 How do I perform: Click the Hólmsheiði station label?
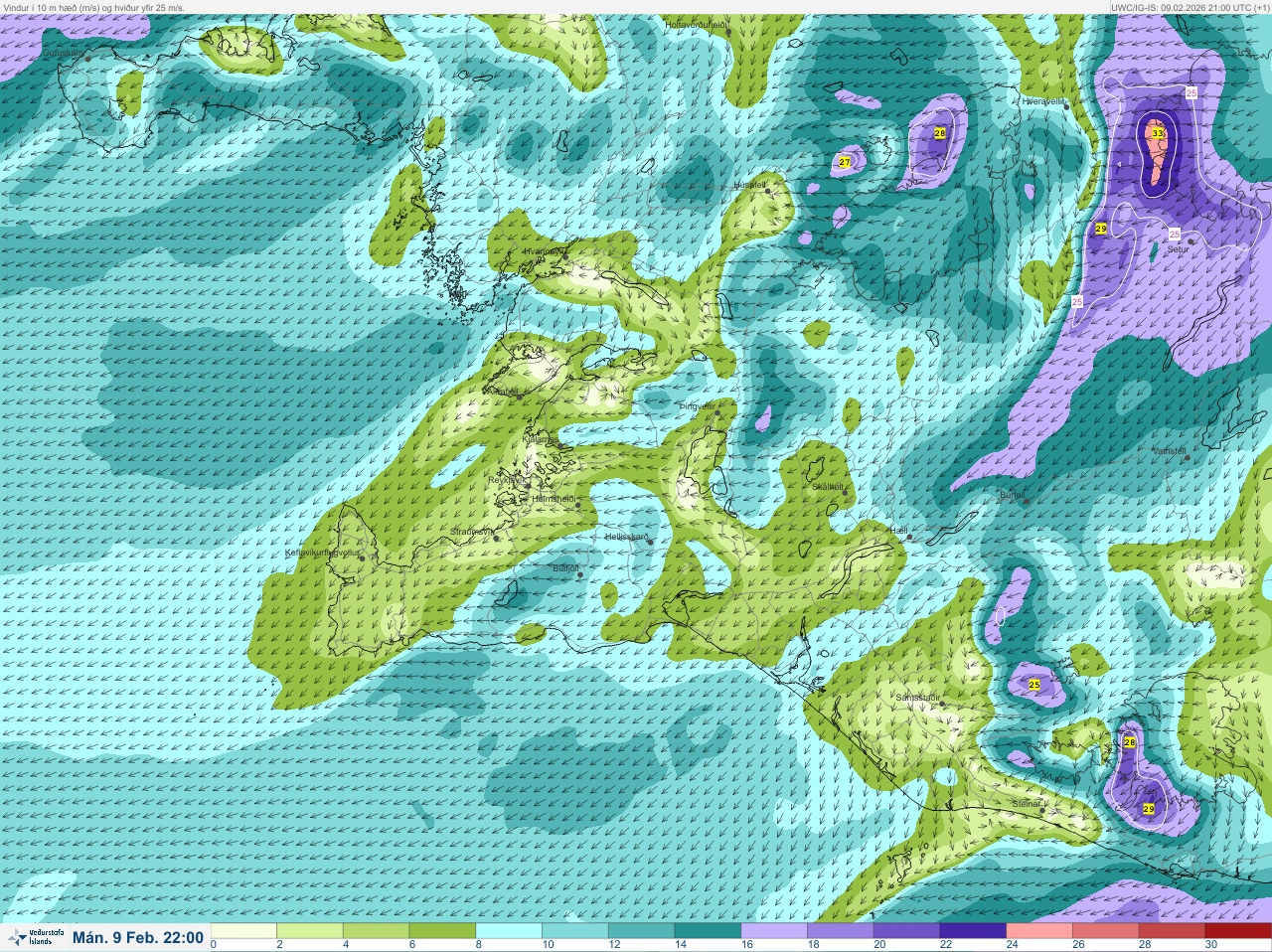(x=553, y=498)
